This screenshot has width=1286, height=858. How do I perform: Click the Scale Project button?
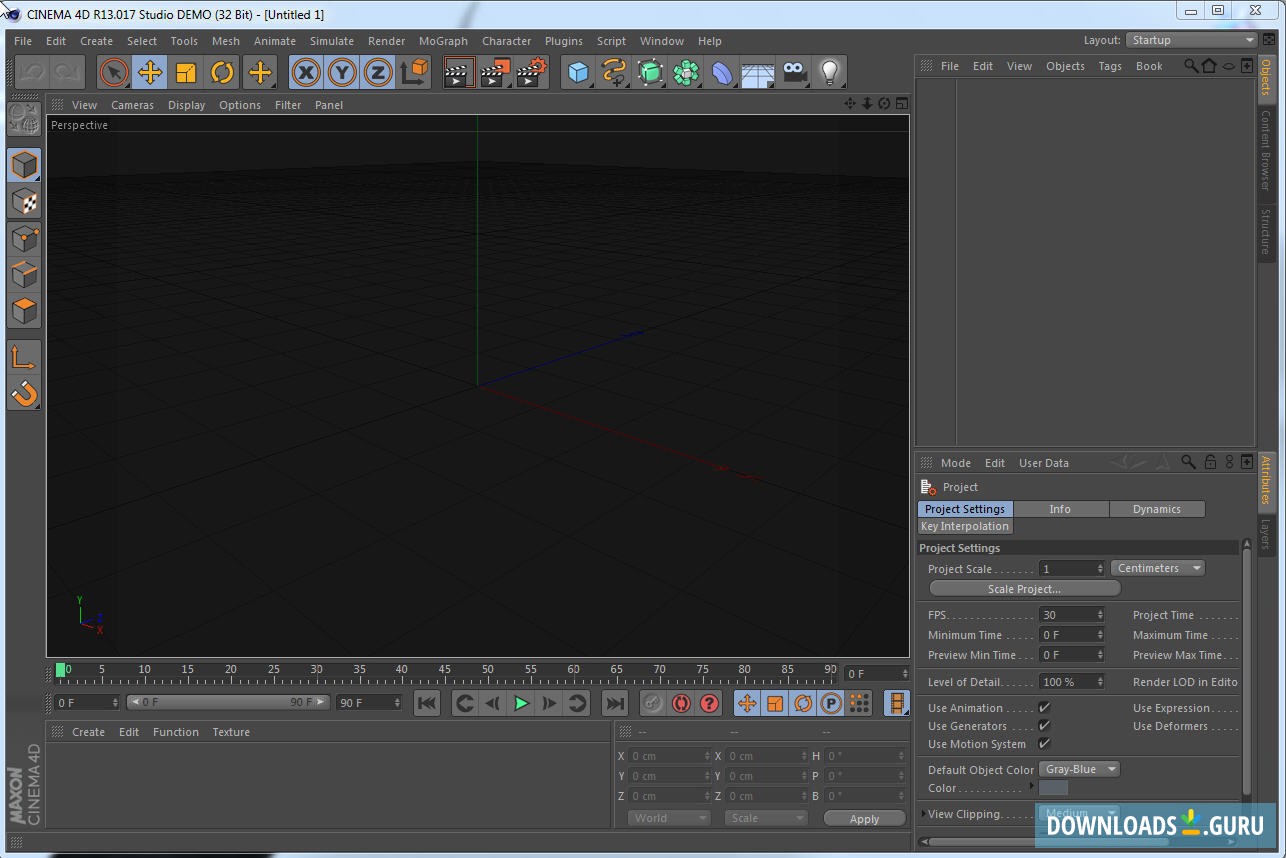click(x=1024, y=589)
